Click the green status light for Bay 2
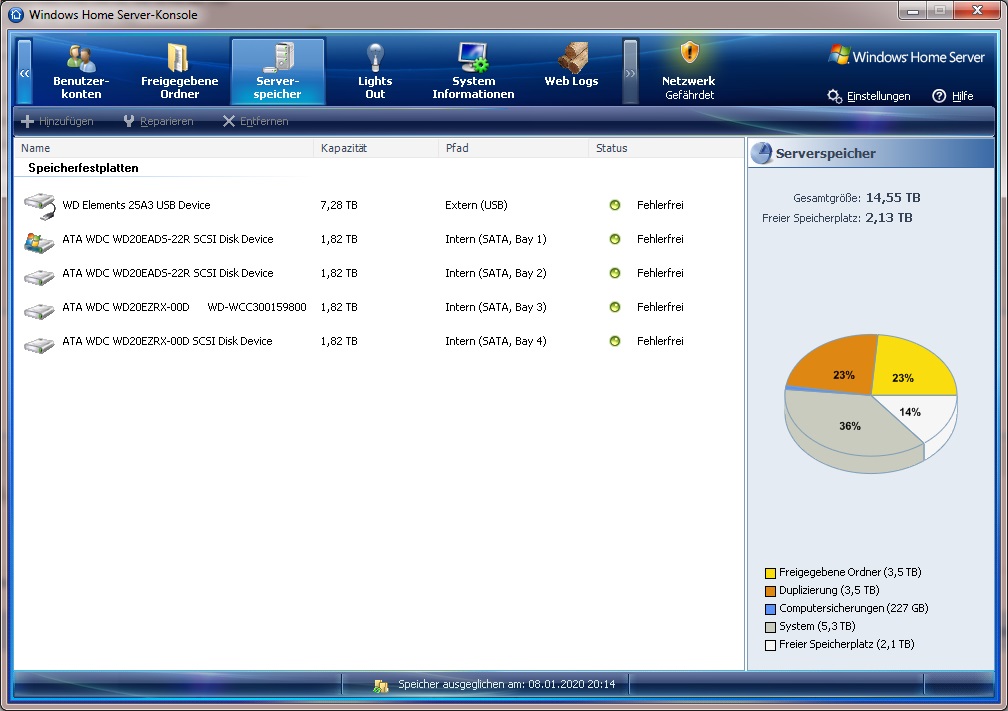Screen dimensions: 1008x711 tap(615, 273)
